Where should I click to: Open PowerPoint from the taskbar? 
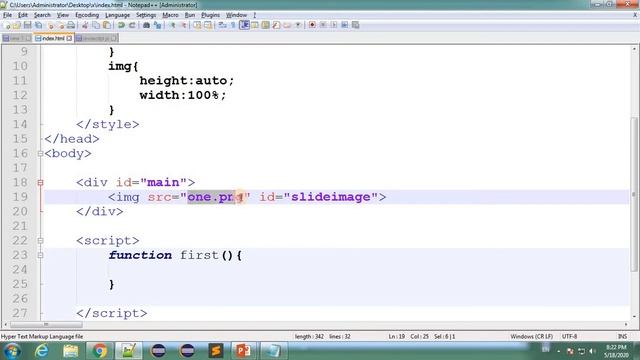(243, 351)
